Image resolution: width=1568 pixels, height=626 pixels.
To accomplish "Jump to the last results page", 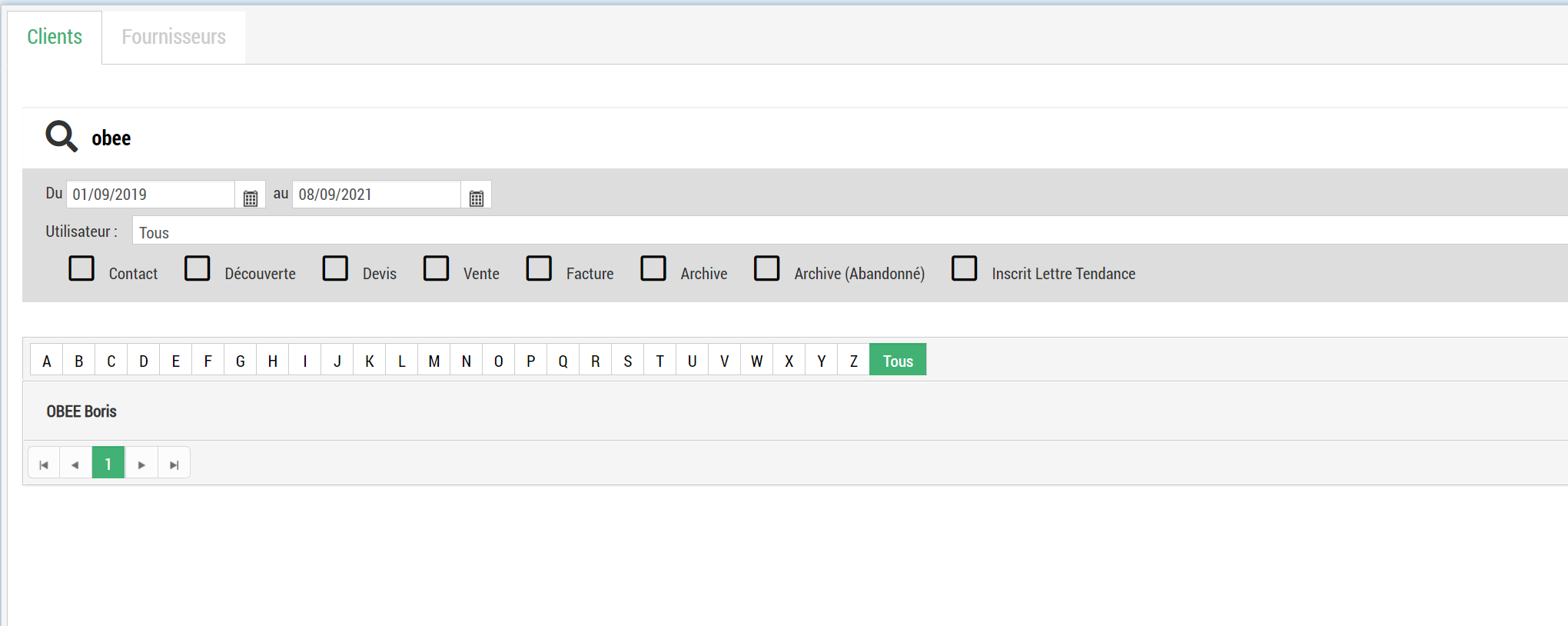I will (174, 464).
